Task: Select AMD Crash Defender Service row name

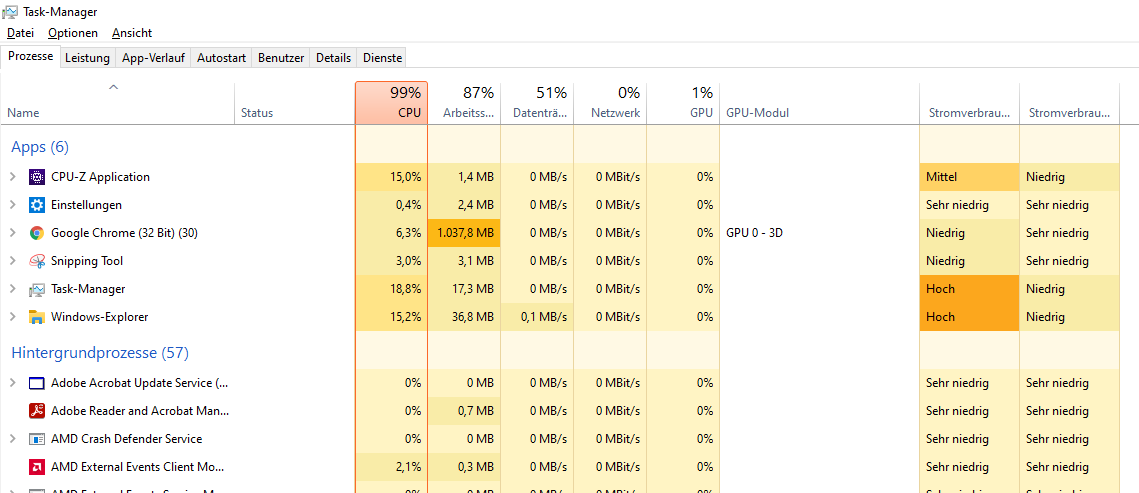Action: pos(126,439)
